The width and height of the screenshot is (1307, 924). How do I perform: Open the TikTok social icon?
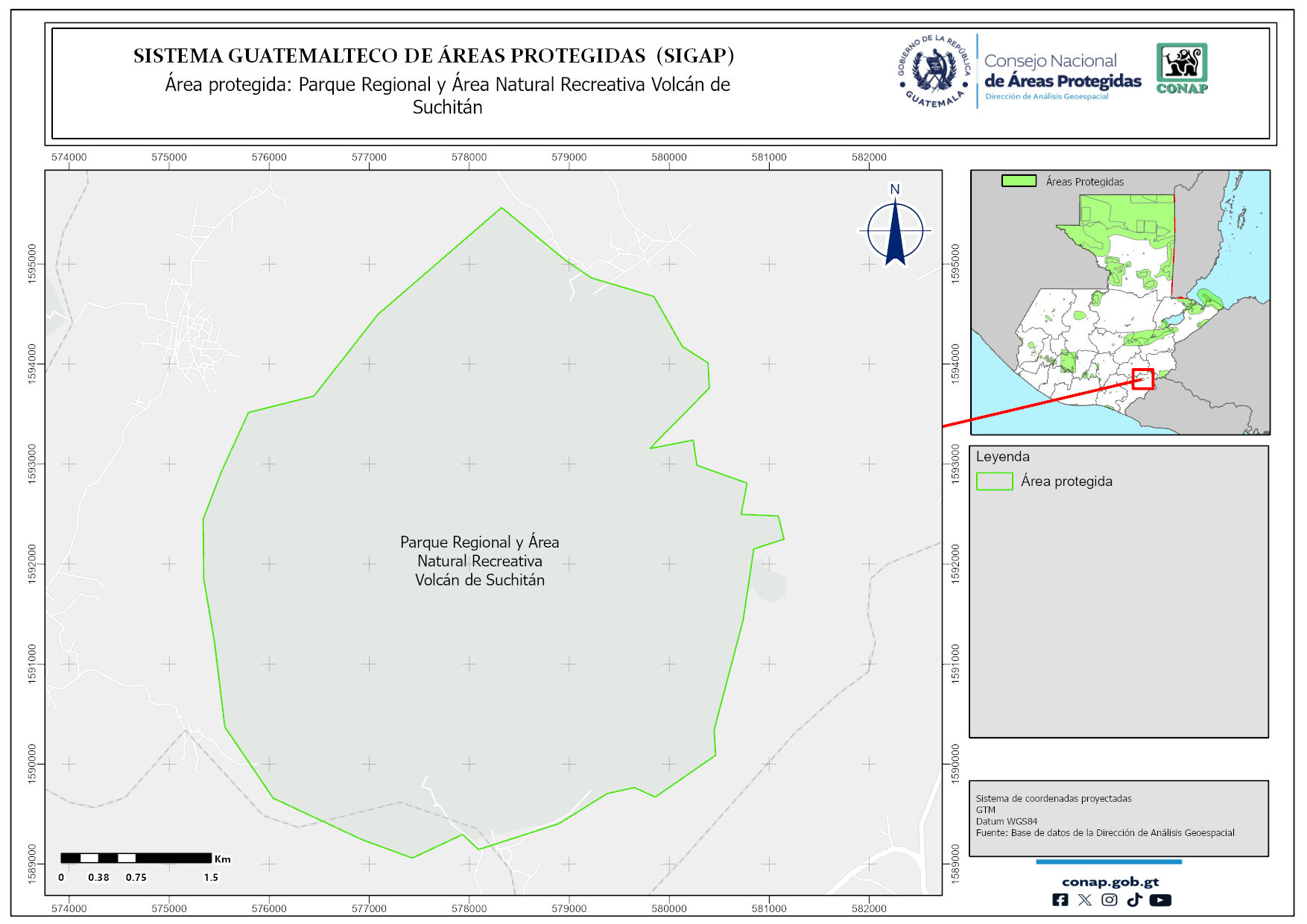coord(1134,900)
